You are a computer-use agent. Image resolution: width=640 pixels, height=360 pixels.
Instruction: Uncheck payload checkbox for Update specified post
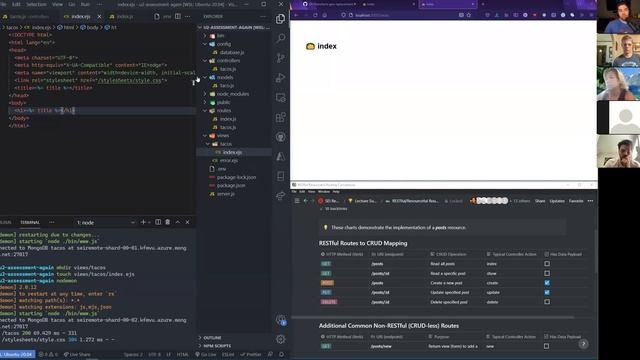pos(547,292)
